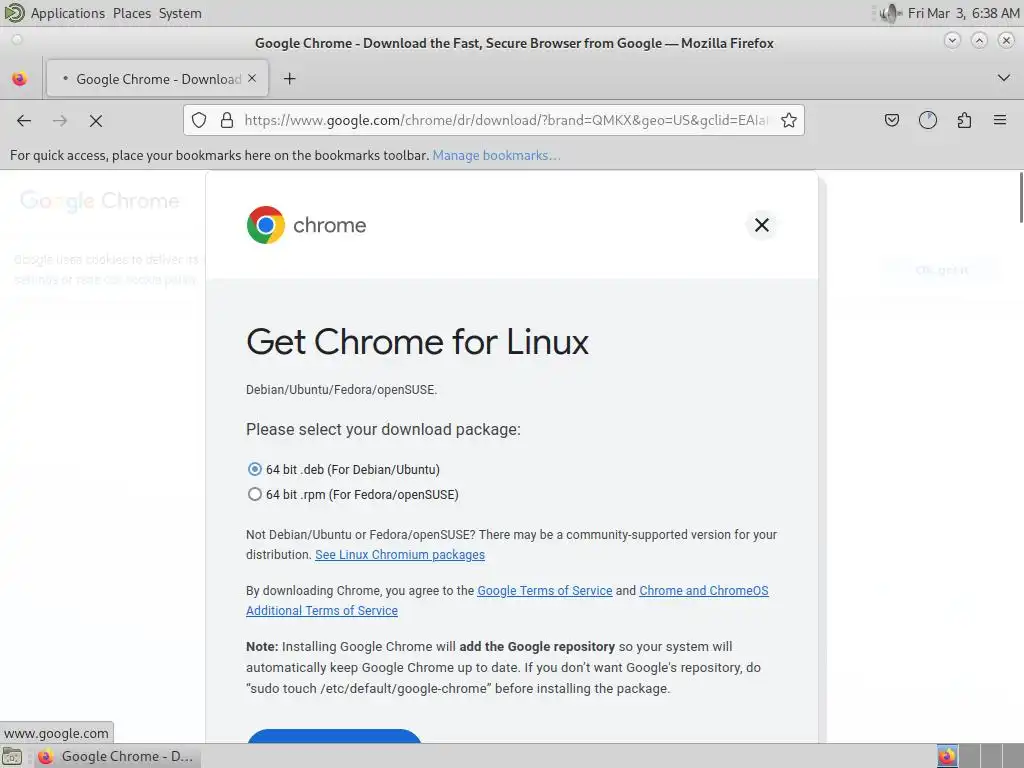Open Google Terms of Service link
1024x768 pixels.
click(x=545, y=590)
